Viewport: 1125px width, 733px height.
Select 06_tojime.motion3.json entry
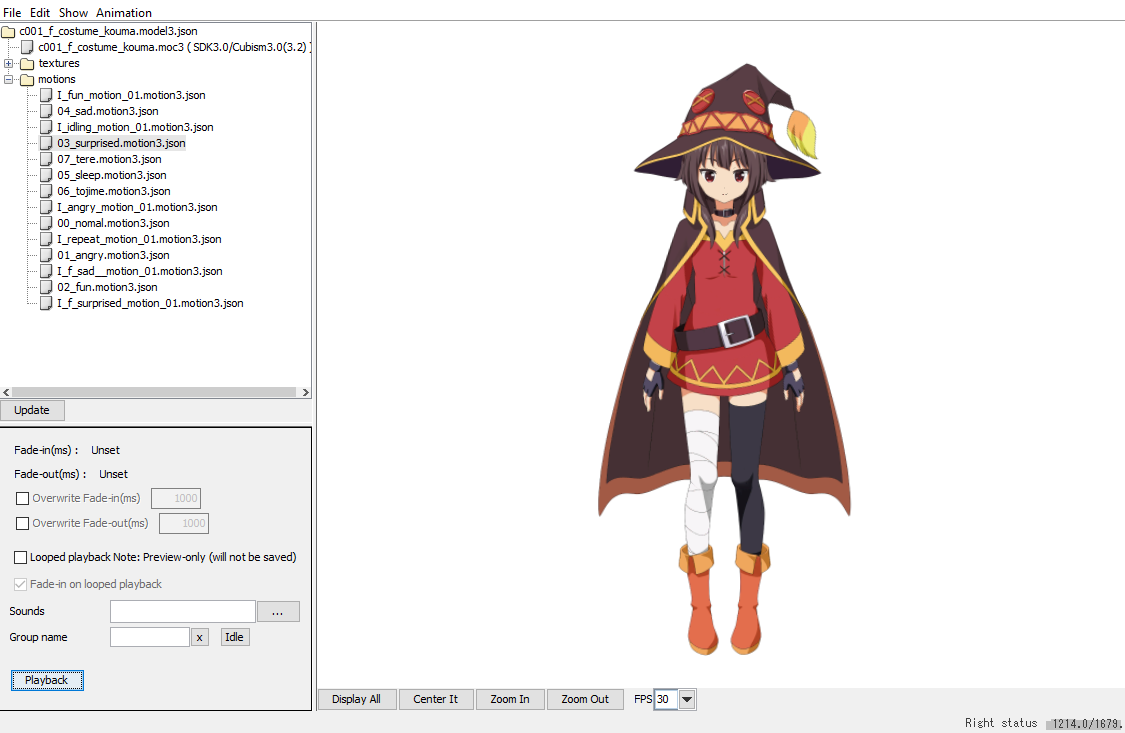coord(114,191)
